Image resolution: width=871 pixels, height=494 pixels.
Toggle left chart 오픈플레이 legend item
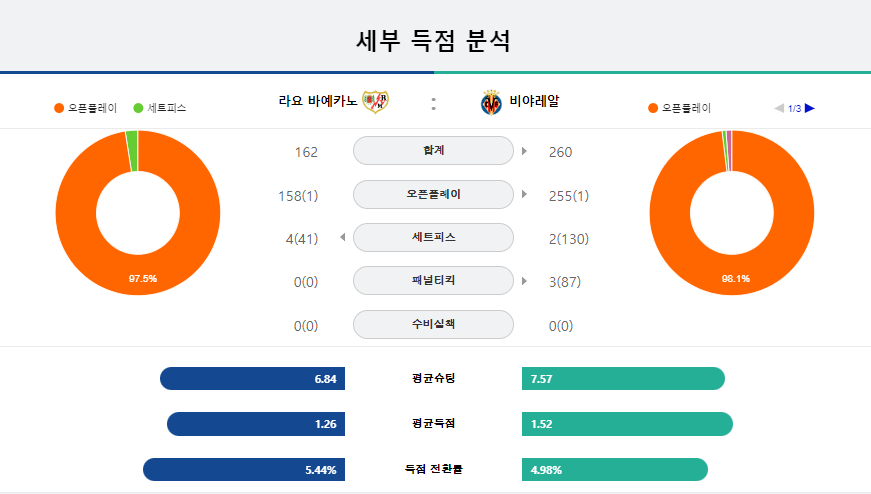pyautogui.click(x=86, y=108)
